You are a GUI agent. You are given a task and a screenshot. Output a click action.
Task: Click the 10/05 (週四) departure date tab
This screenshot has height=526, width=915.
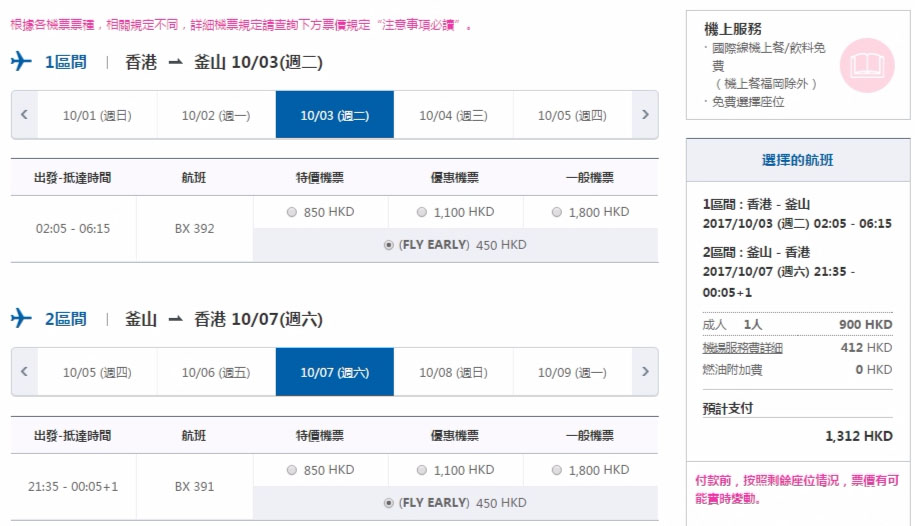(x=572, y=115)
